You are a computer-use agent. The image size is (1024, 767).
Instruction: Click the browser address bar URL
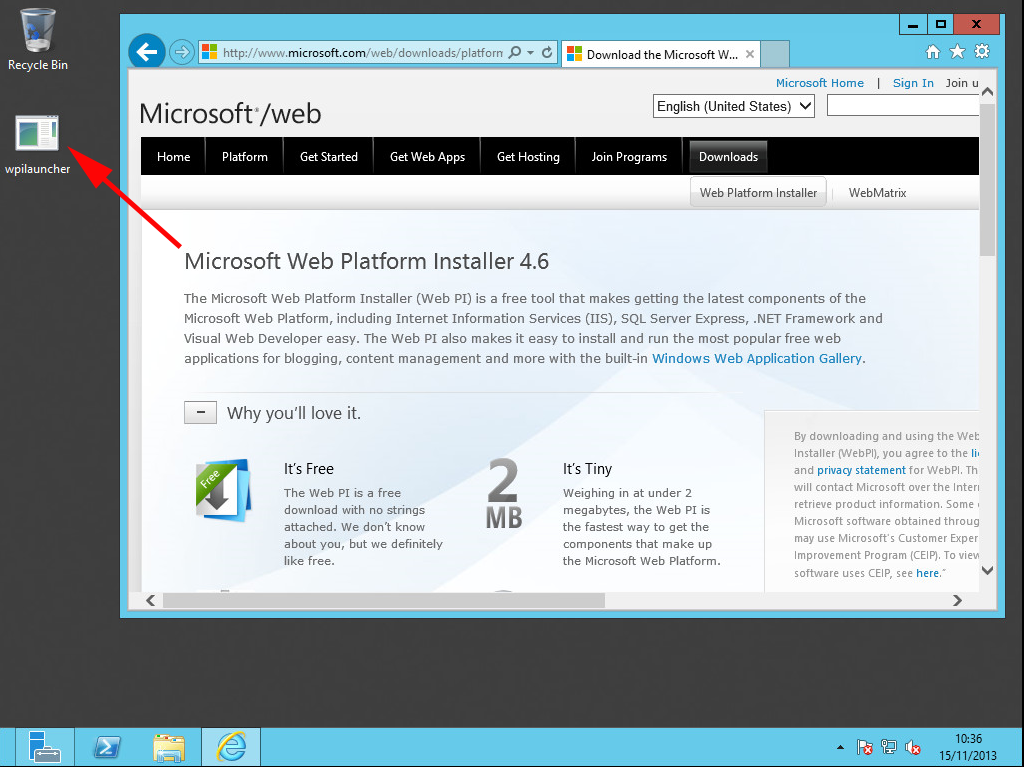click(362, 52)
